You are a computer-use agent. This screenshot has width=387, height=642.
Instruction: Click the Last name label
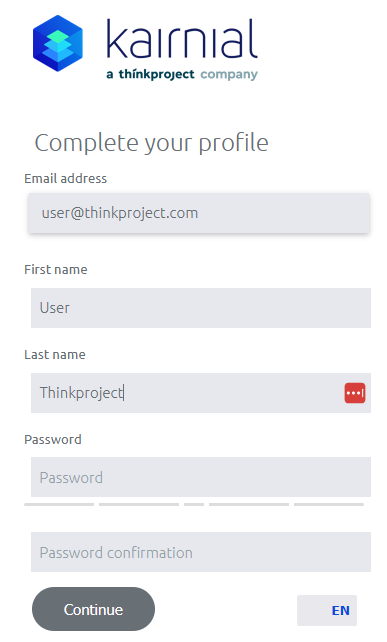tap(55, 355)
